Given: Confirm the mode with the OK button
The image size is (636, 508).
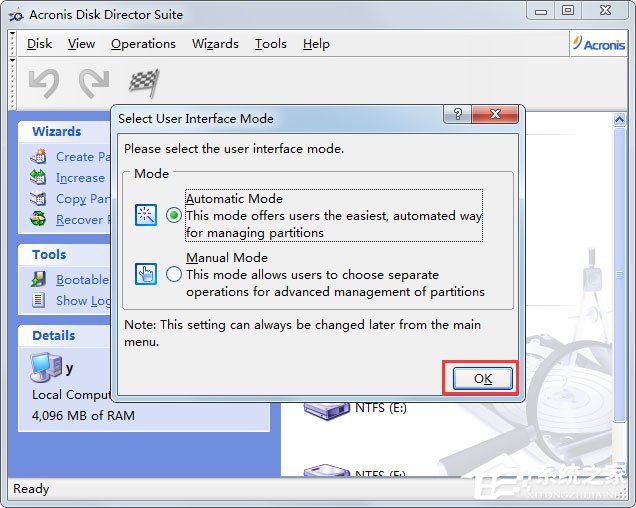Looking at the screenshot, I should pyautogui.click(x=483, y=379).
